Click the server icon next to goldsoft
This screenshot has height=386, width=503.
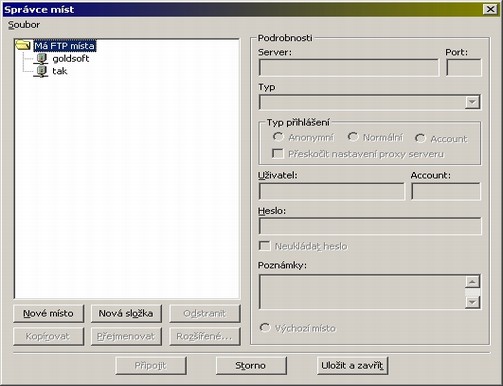tap(41, 59)
